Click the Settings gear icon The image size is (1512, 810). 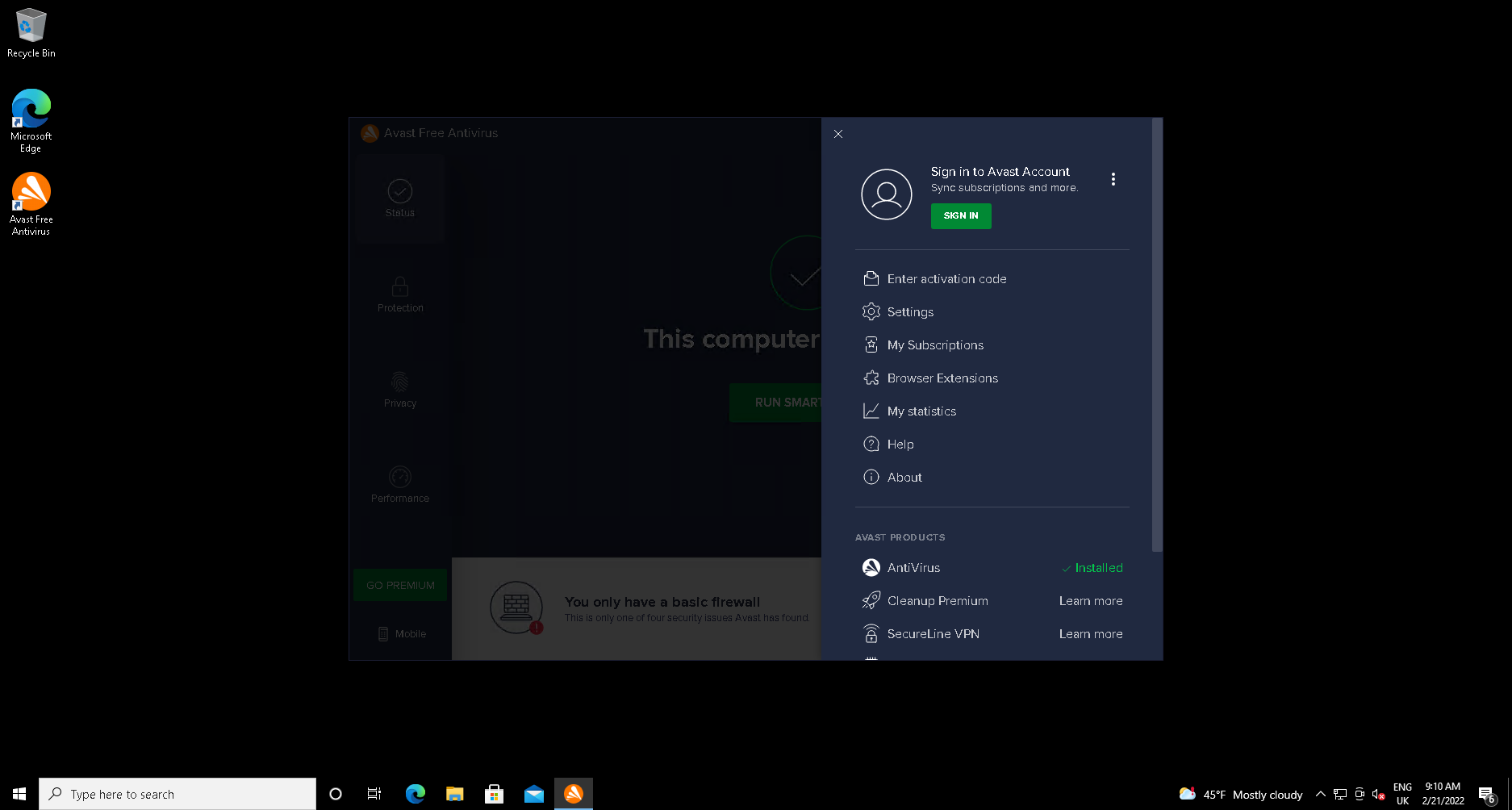[871, 311]
